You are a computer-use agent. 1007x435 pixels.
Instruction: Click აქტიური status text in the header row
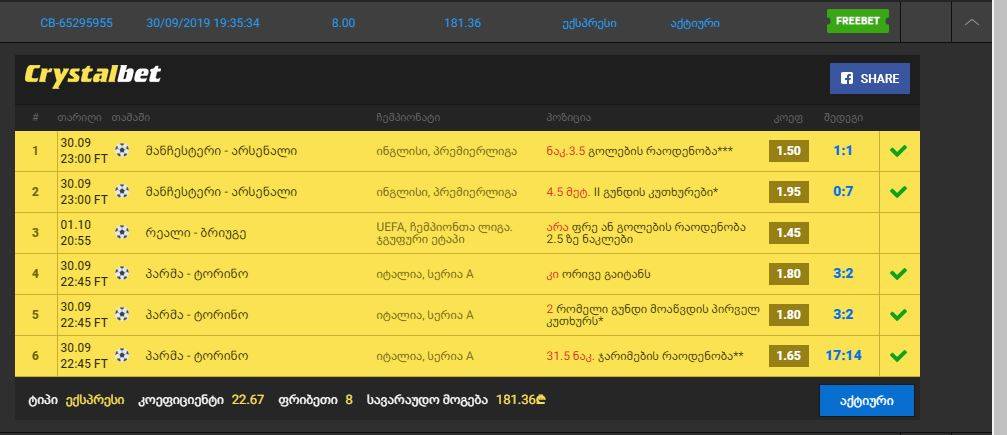click(695, 23)
